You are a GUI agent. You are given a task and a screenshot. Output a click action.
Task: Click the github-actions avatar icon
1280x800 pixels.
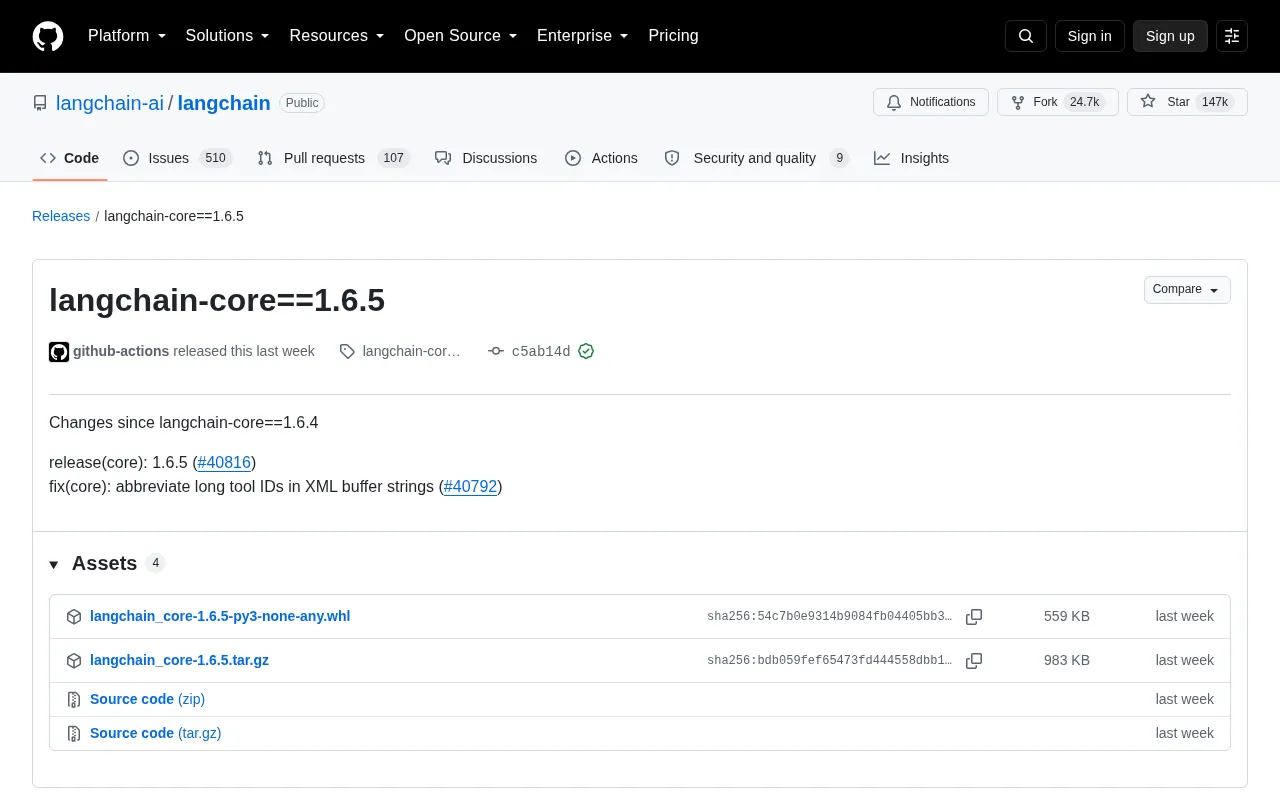59,352
